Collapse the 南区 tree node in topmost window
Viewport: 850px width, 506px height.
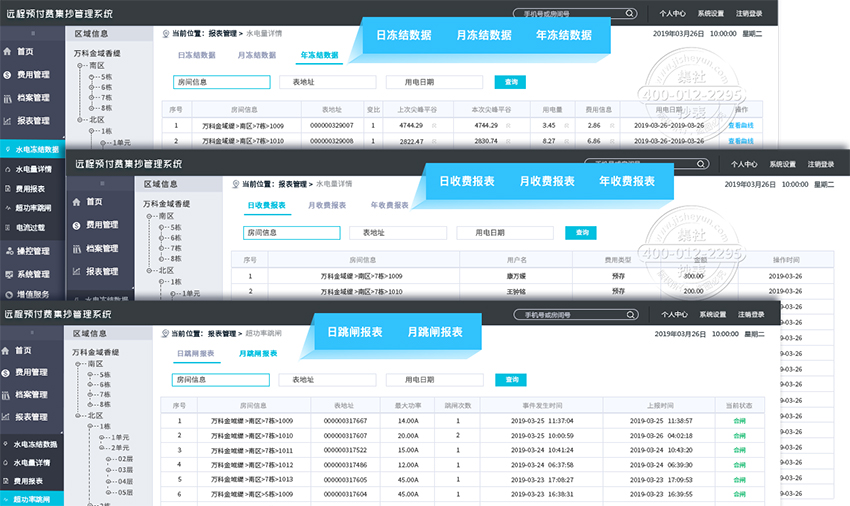82,64
